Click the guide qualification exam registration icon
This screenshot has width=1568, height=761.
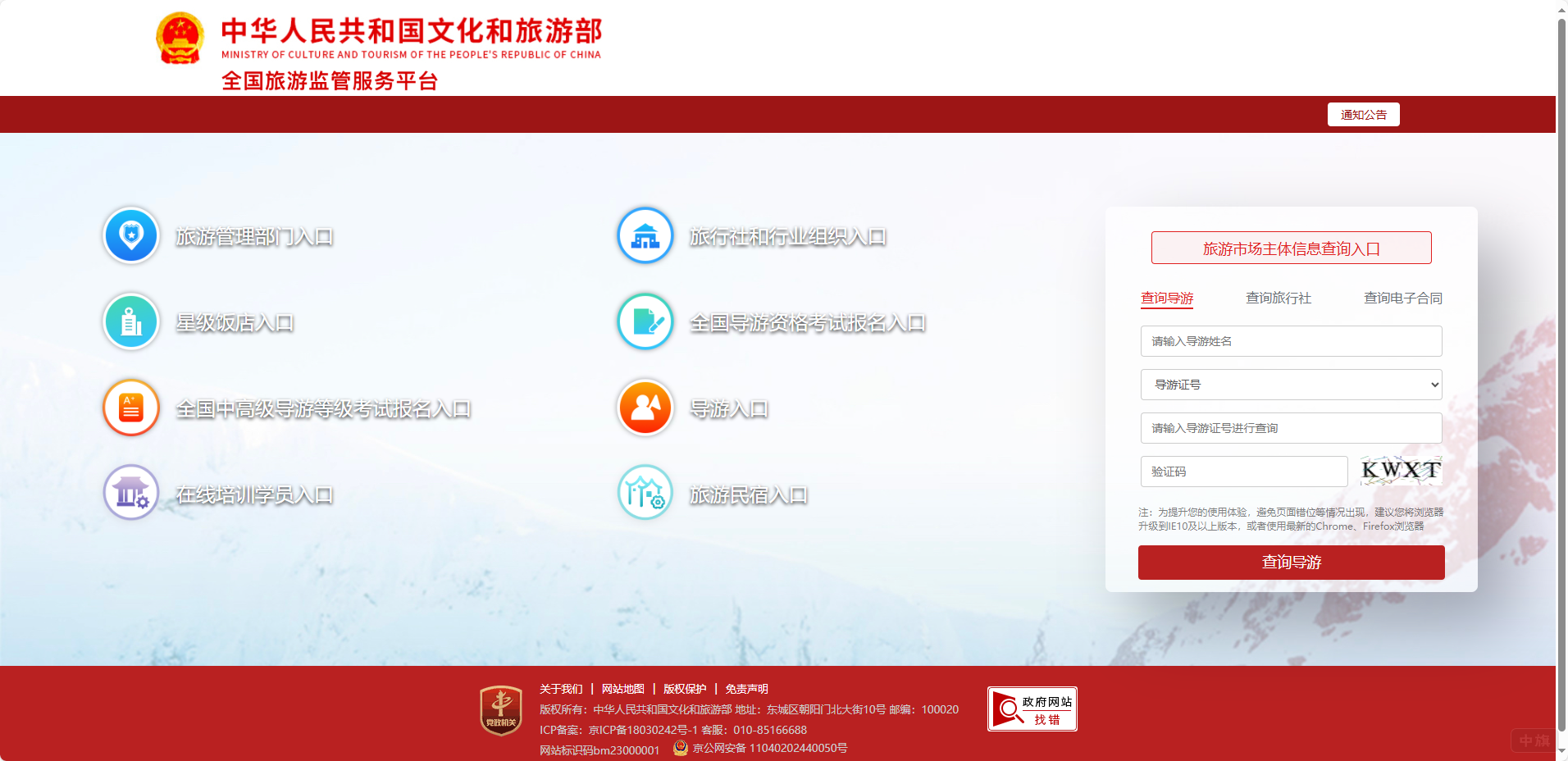pos(645,322)
